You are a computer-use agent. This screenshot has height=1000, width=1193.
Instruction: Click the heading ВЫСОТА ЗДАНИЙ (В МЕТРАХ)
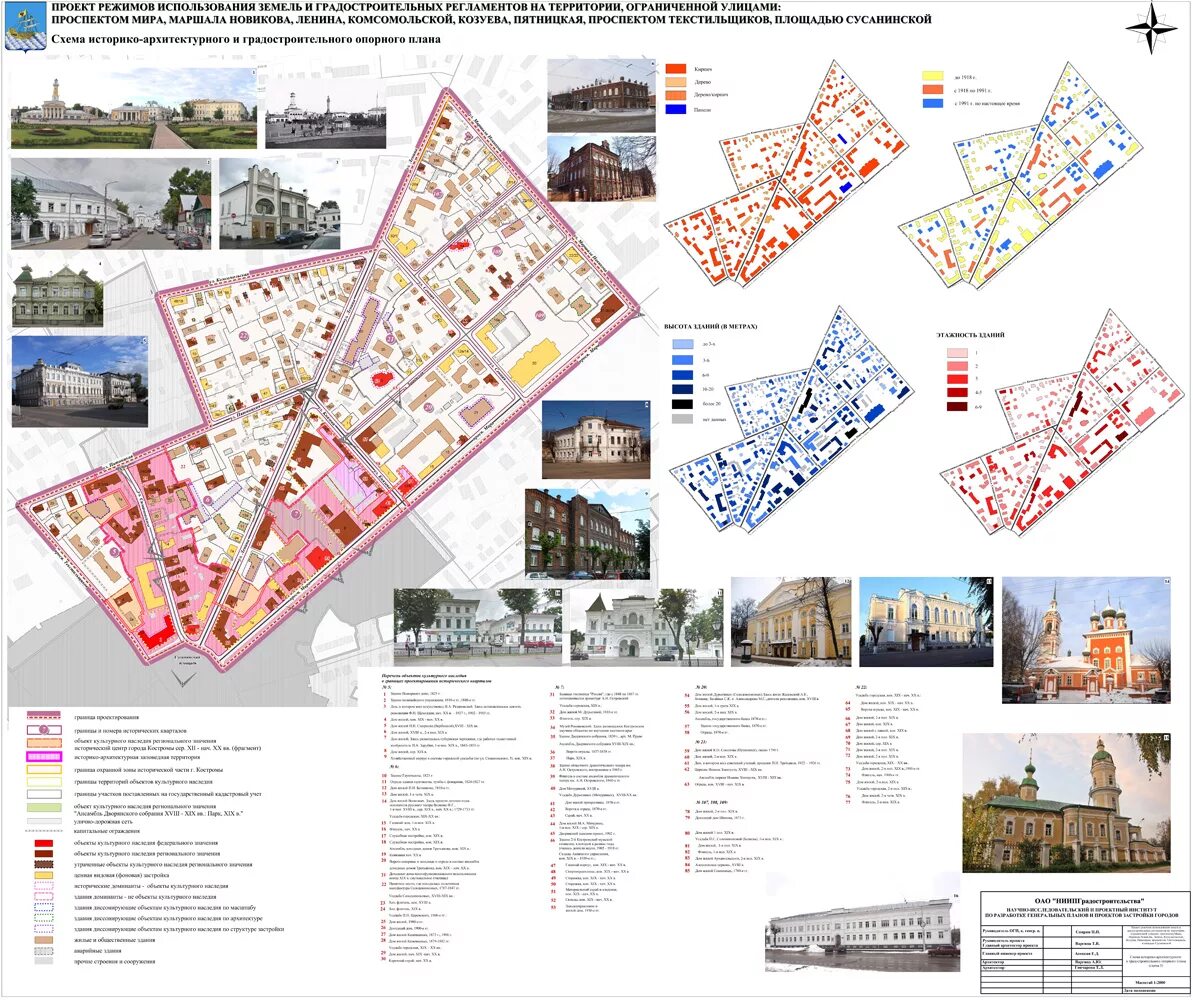711,326
